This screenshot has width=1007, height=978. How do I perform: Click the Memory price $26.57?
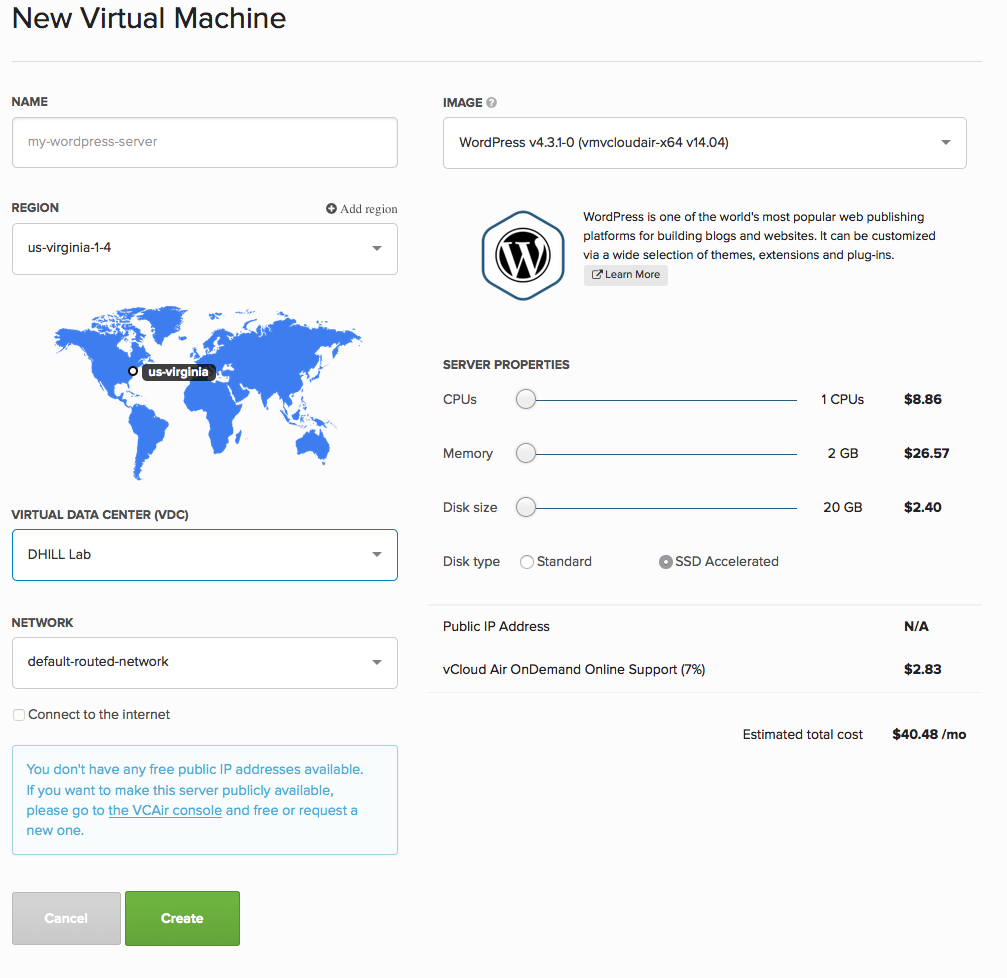[x=927, y=453]
